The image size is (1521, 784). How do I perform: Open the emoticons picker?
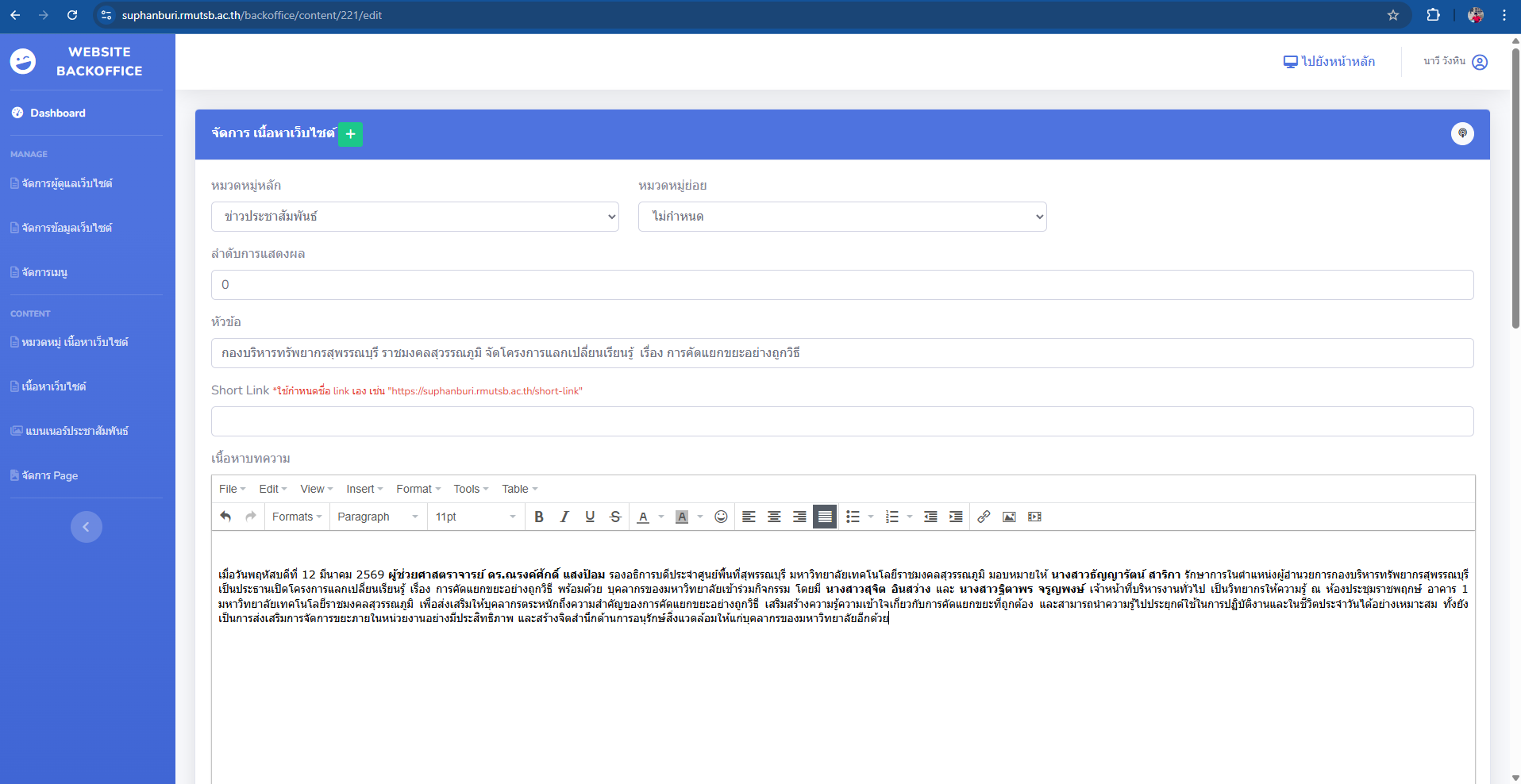click(x=721, y=517)
